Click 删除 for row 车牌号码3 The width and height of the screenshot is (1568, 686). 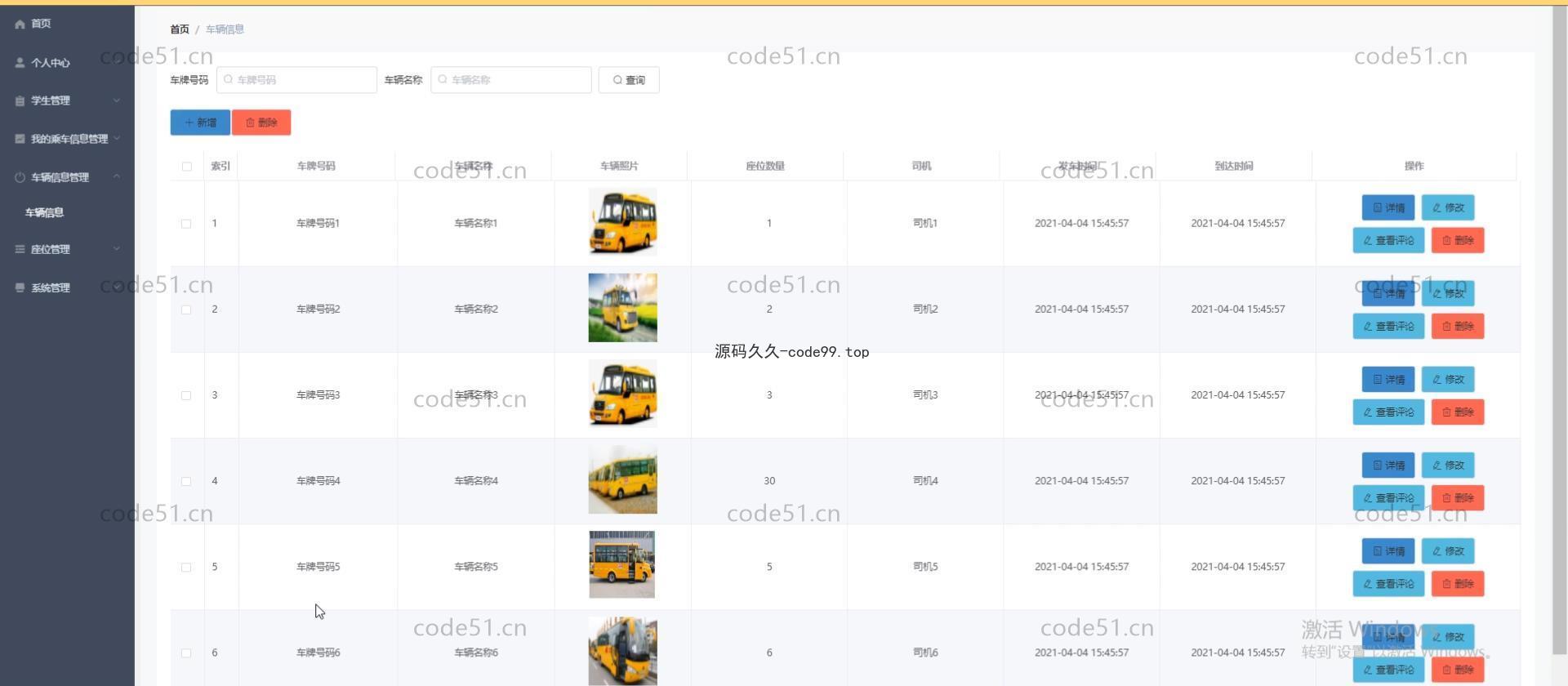pyautogui.click(x=1458, y=412)
